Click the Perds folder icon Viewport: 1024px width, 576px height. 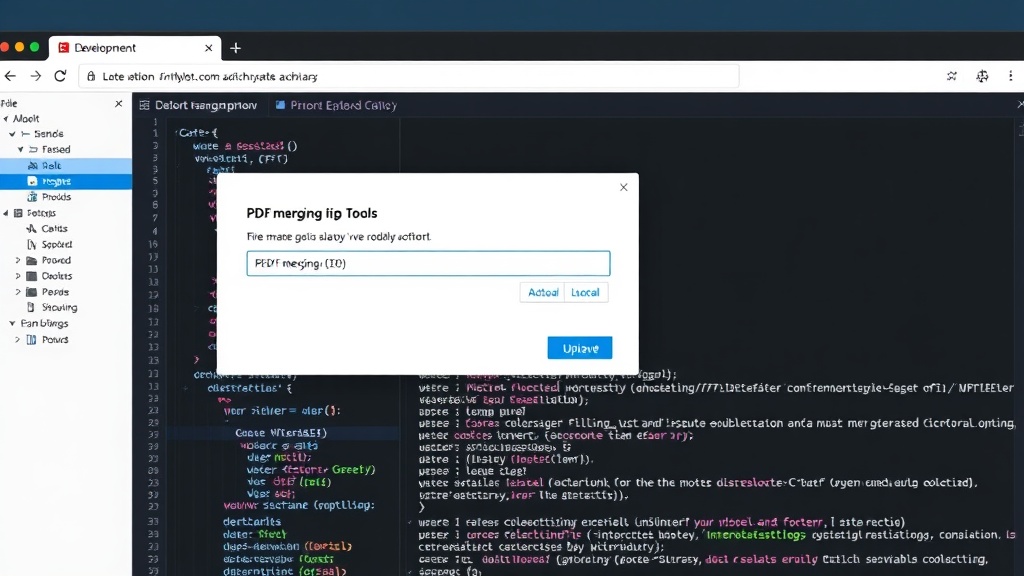point(31,292)
